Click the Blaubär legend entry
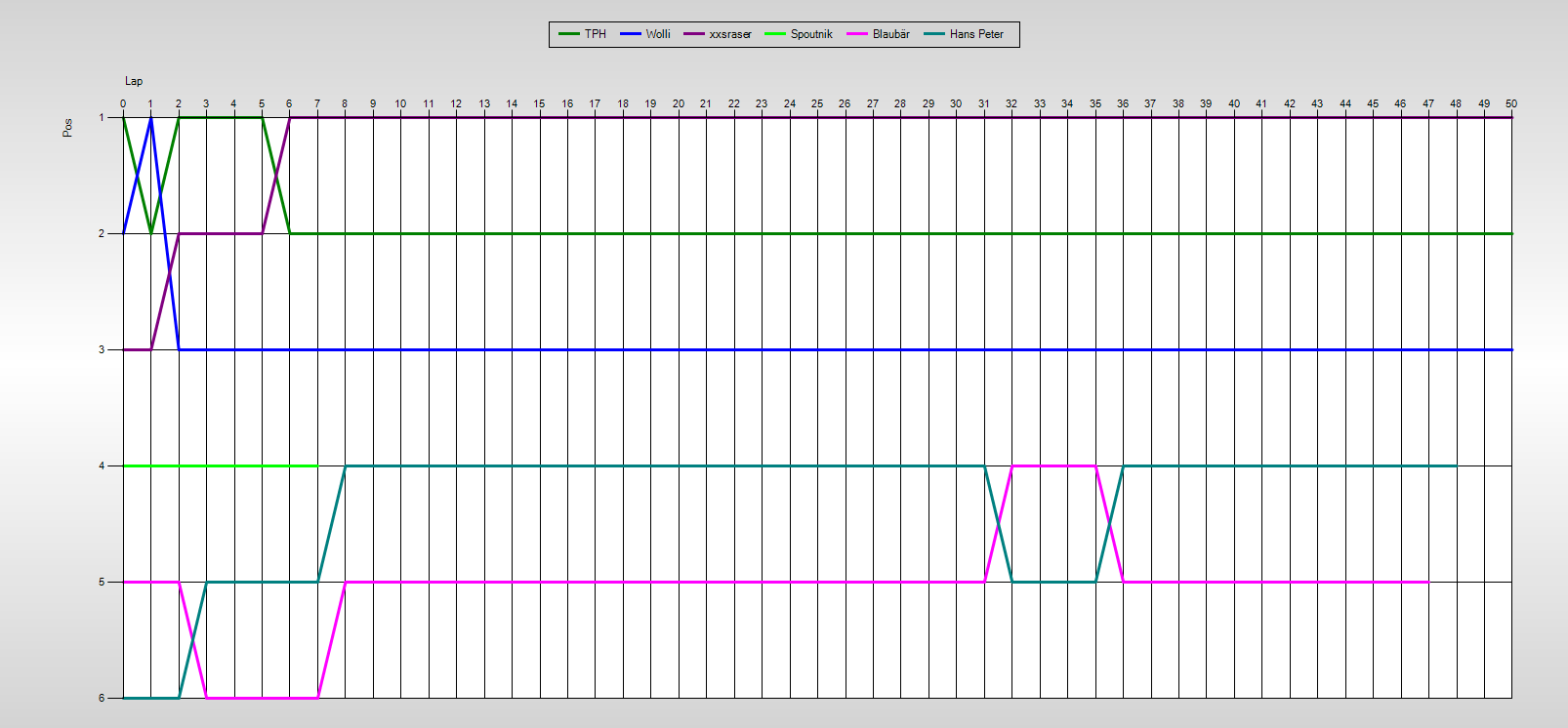1568x728 pixels. (x=878, y=34)
